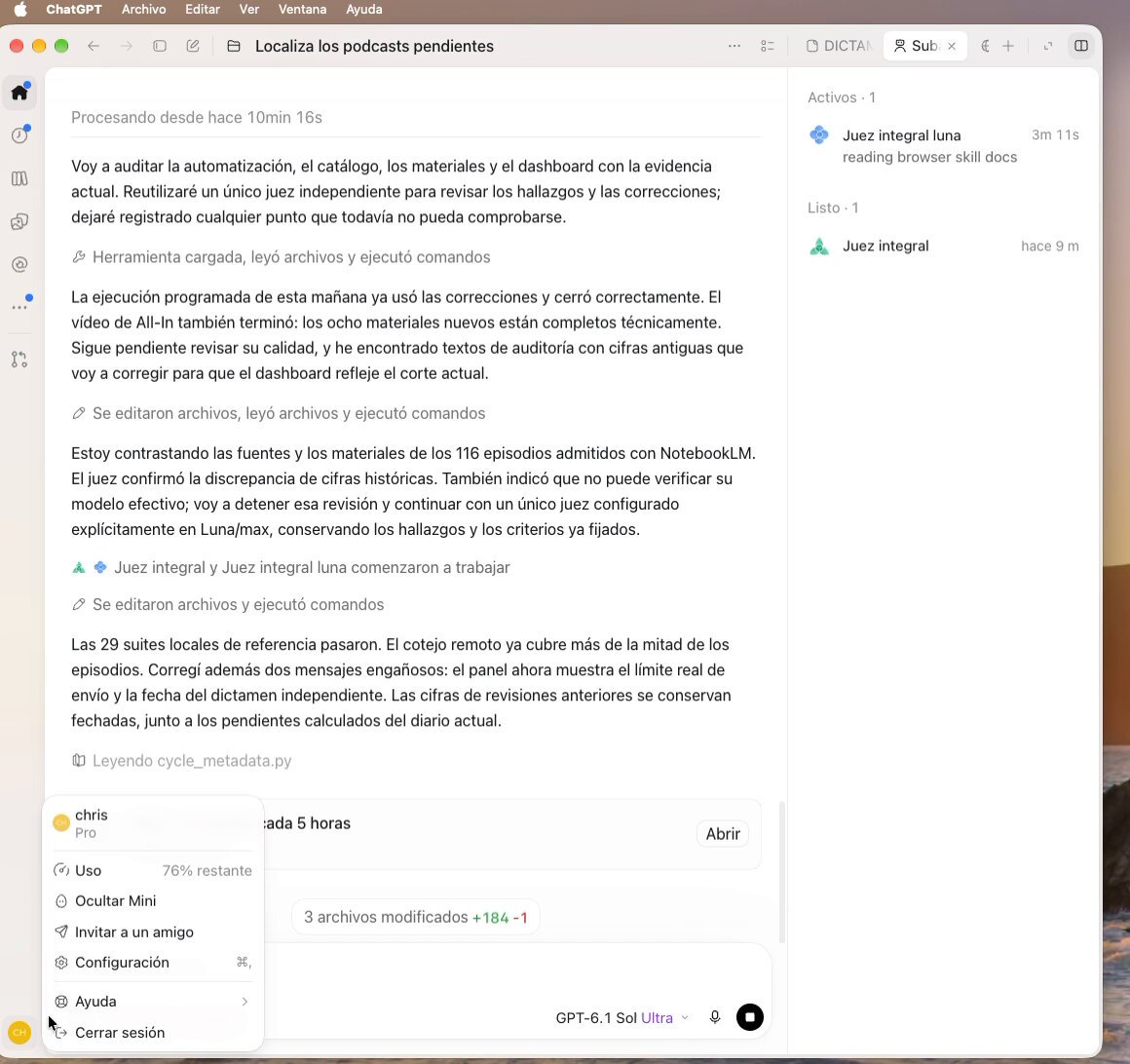Expand "Se editaron archivos, leyó archivos y ejecutó comandos"
1130x1064 pixels.
(279, 413)
